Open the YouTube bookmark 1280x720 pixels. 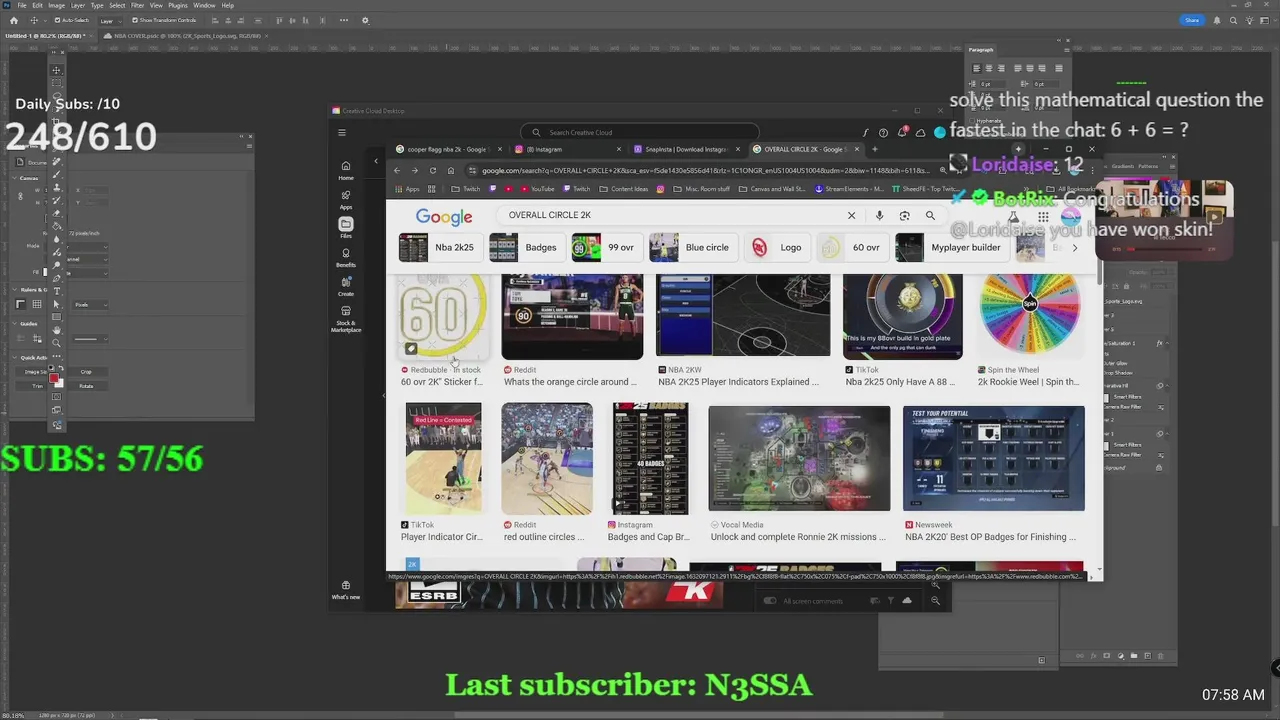point(537,188)
